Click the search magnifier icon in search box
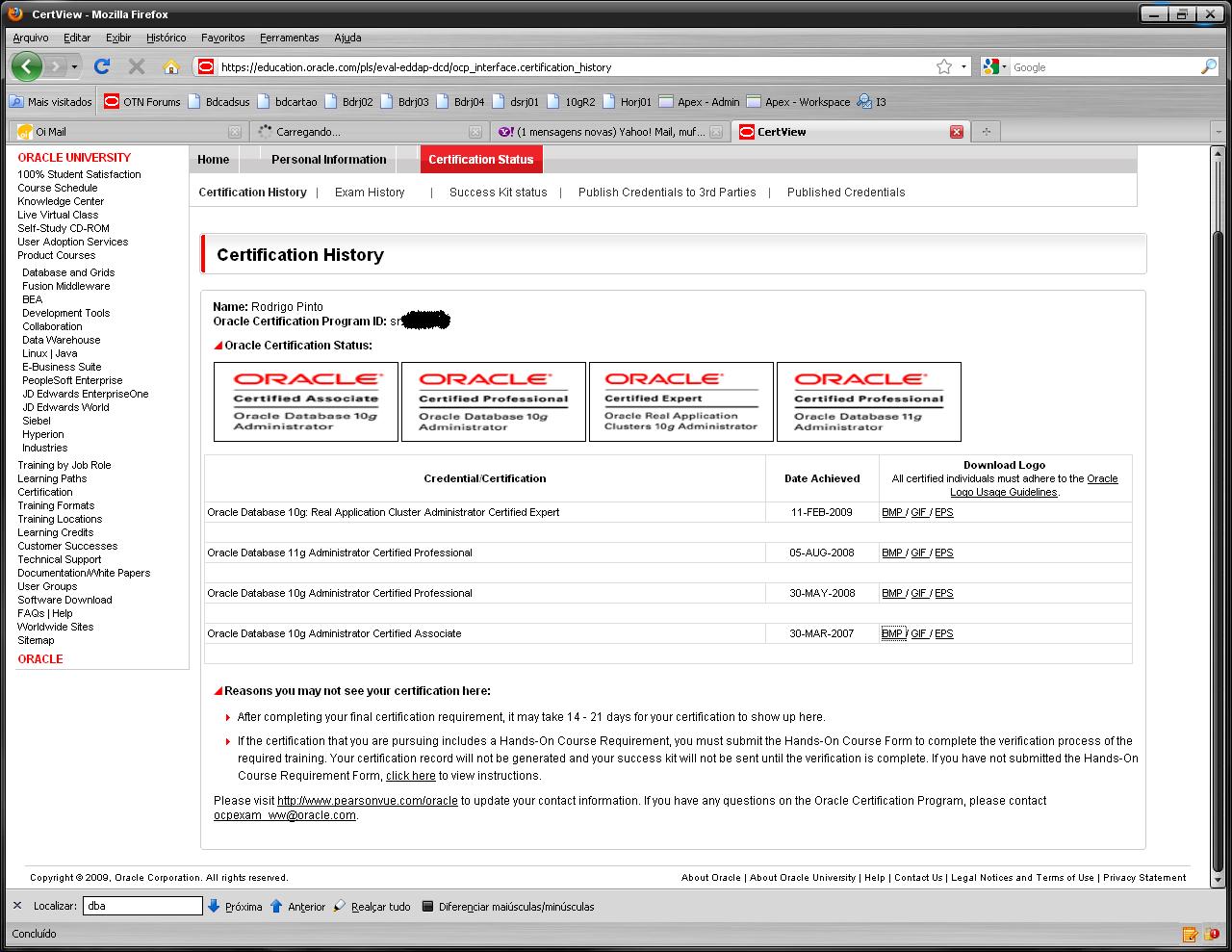 [x=1209, y=66]
